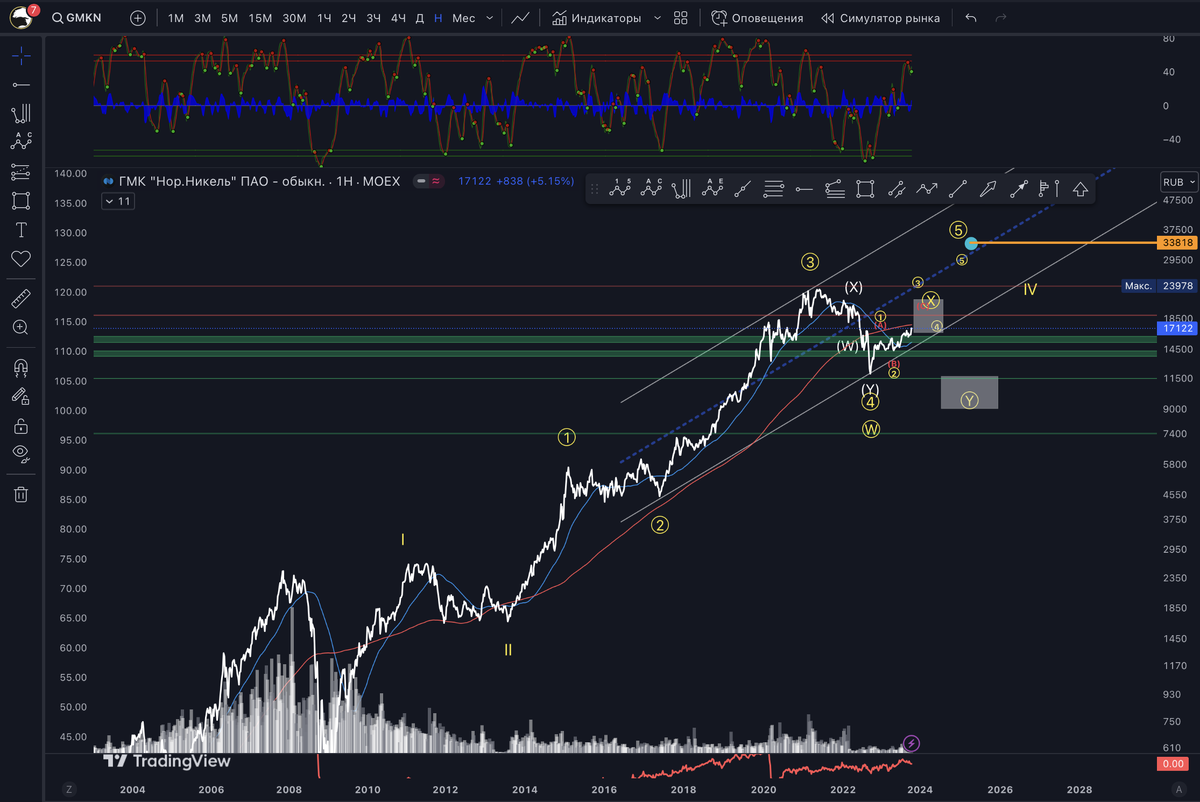Viewport: 1200px width, 802px height.
Task: Click the trash can remove objects icon
Action: coord(21,493)
